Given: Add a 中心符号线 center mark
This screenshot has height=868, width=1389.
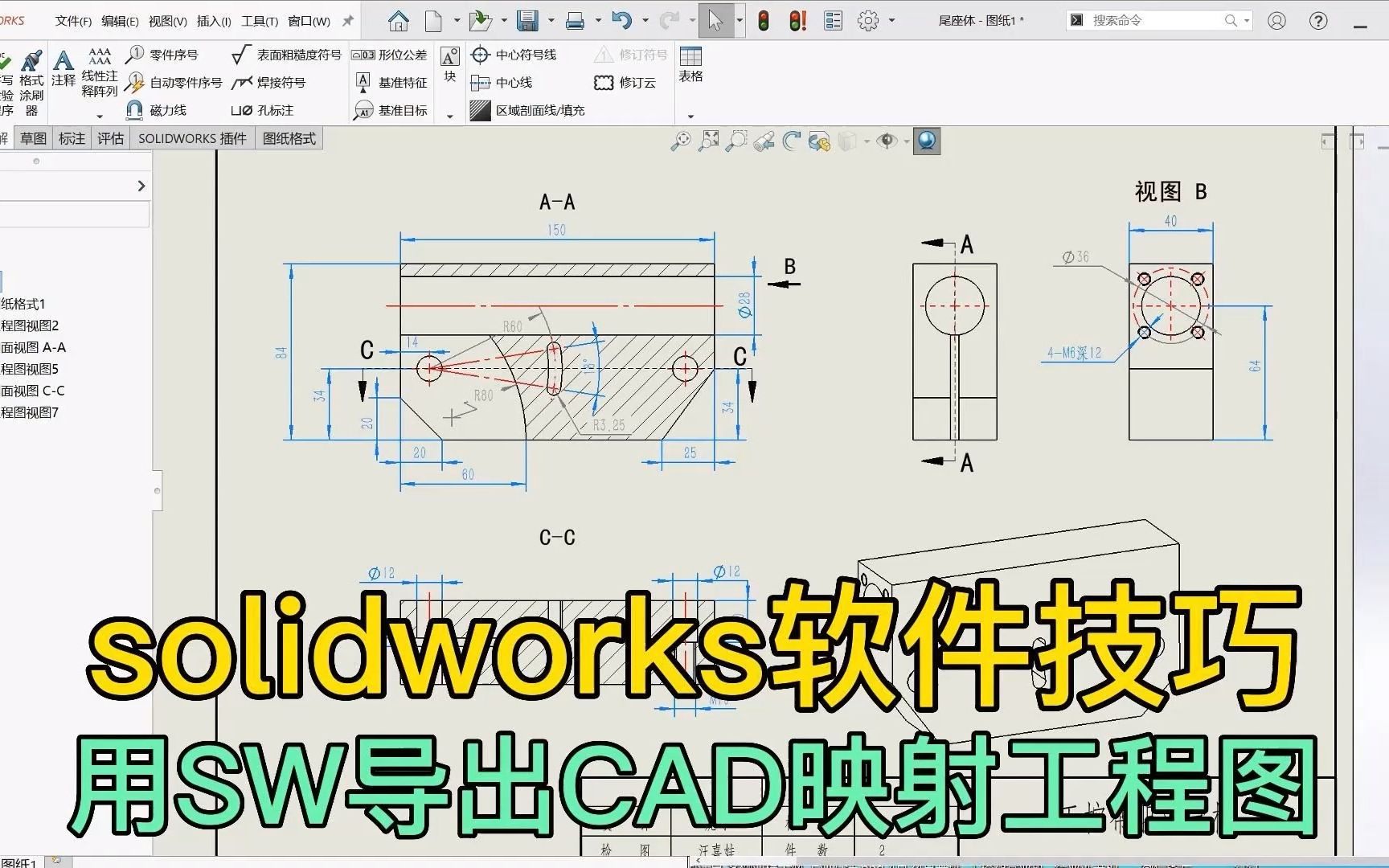Looking at the screenshot, I should click(514, 55).
